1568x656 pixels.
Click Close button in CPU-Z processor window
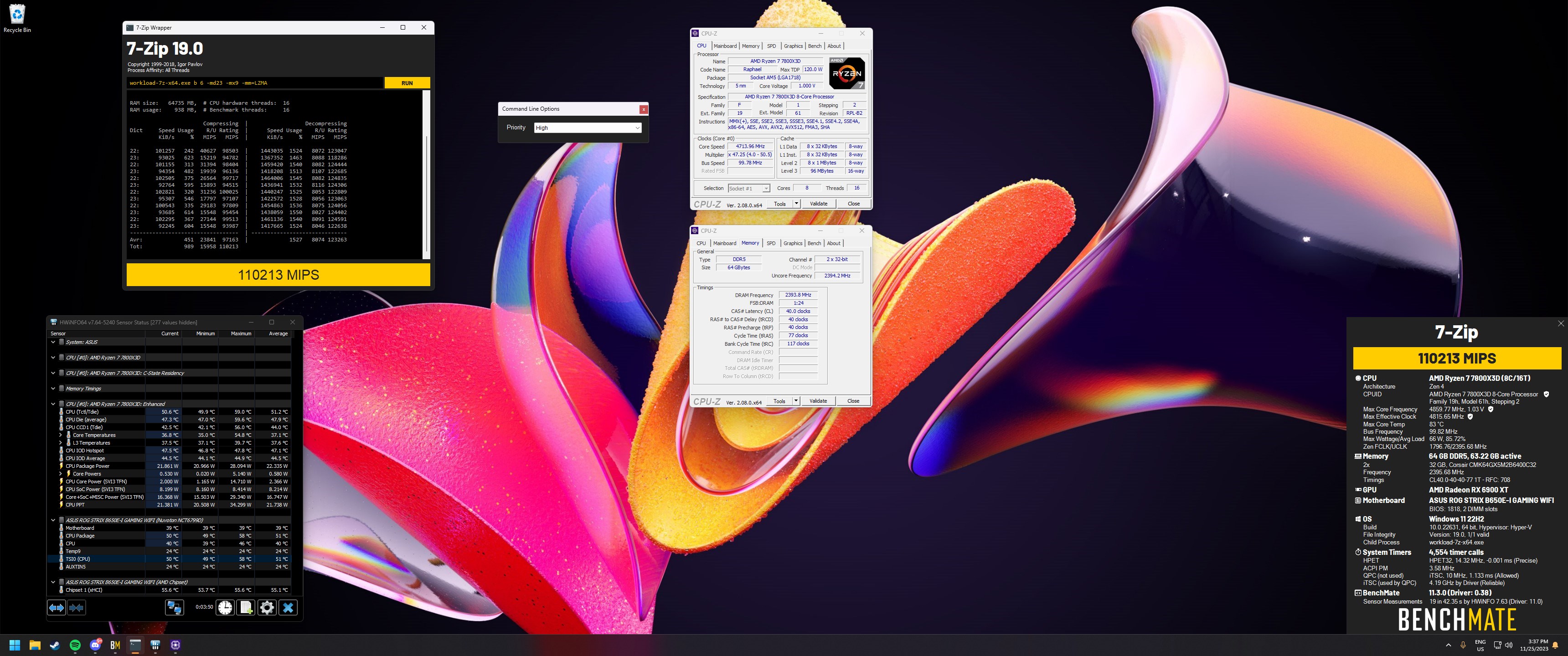click(853, 204)
